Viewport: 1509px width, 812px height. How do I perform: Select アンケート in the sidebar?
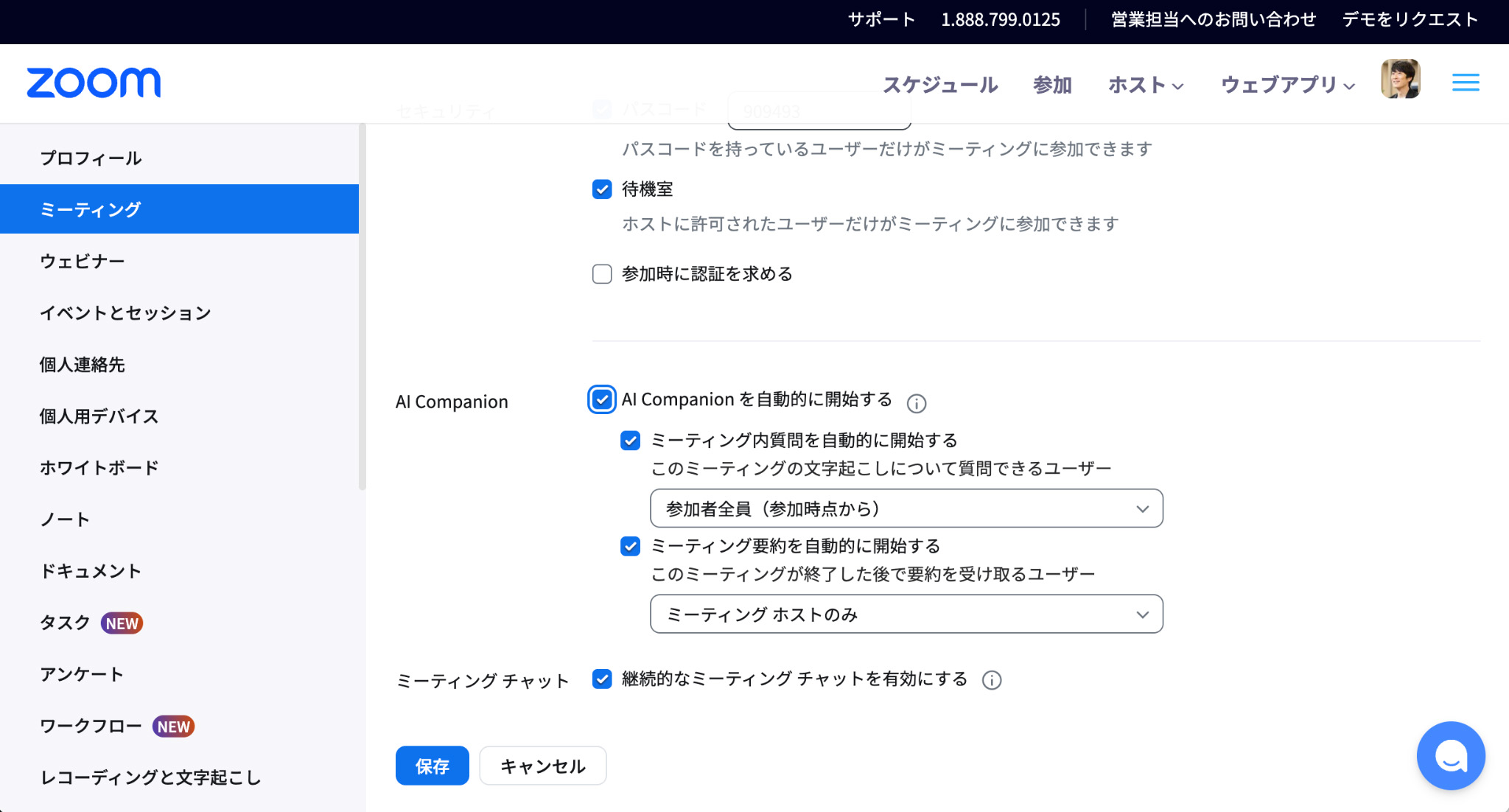[179, 673]
